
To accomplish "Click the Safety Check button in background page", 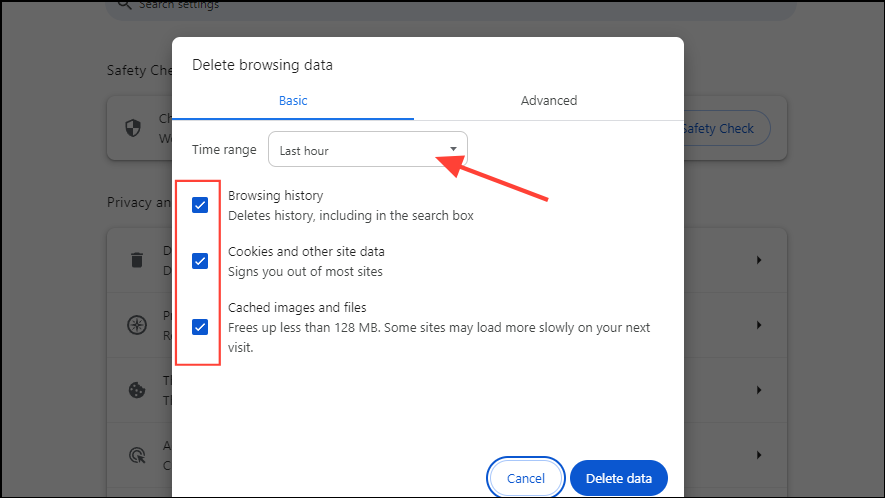I will tap(727, 128).
